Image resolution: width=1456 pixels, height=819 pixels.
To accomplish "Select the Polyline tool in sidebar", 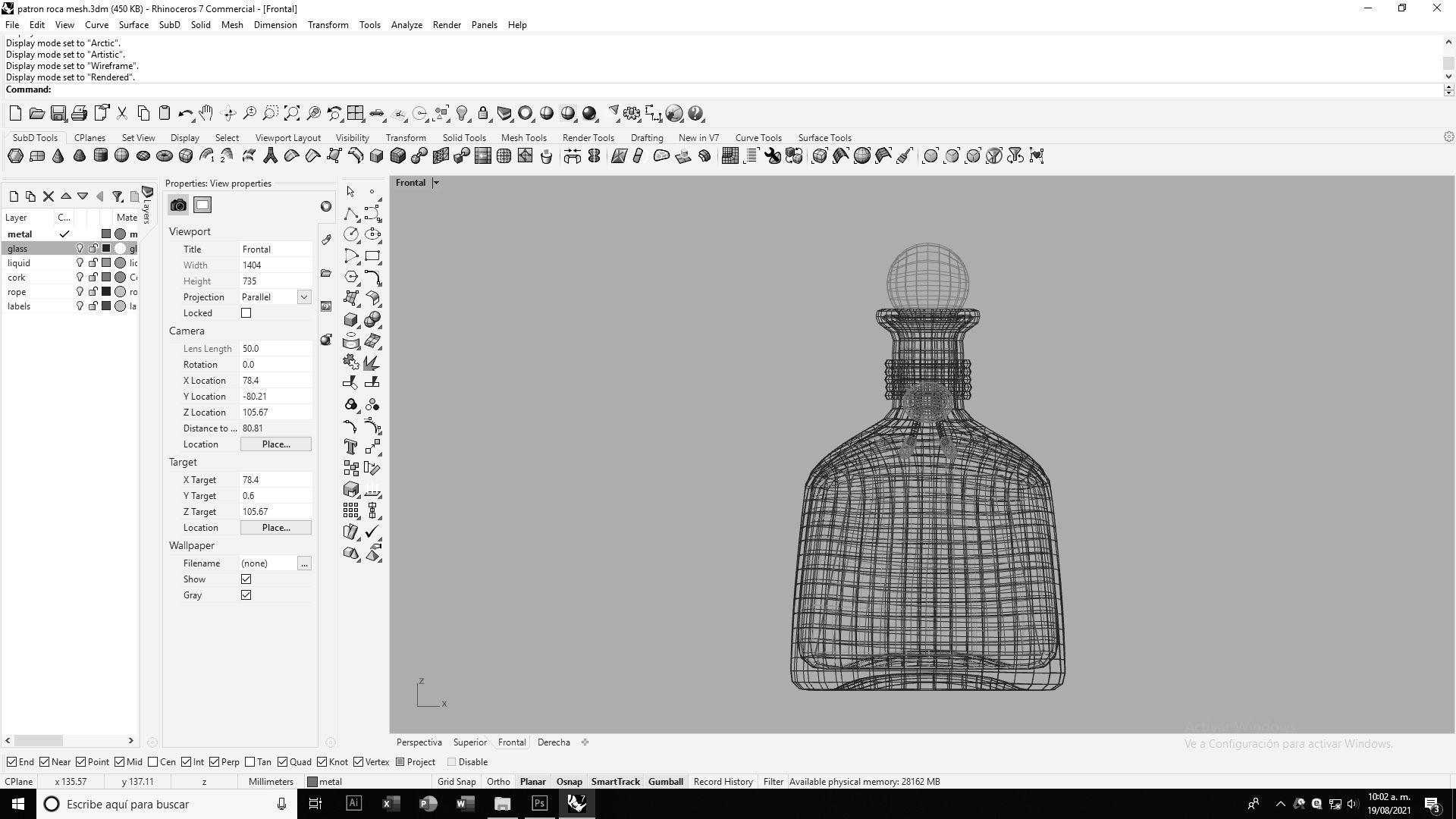I will [x=351, y=213].
